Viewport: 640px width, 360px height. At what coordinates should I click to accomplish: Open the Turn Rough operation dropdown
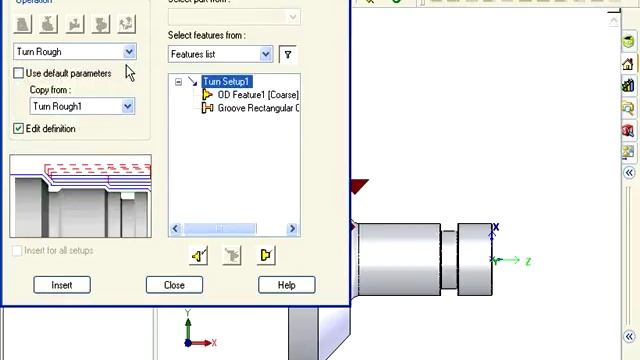[x=129, y=52]
